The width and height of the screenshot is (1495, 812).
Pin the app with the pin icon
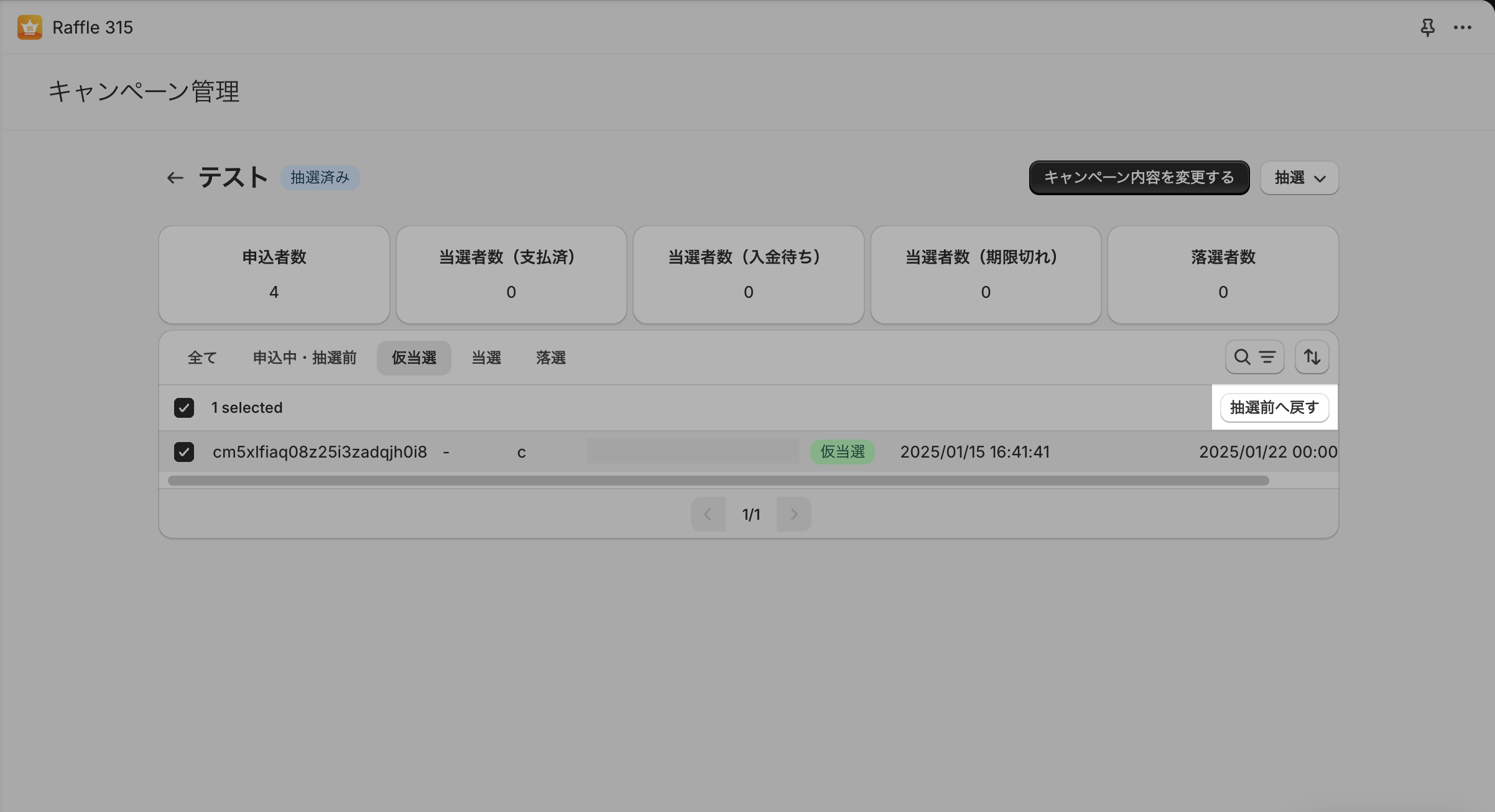(1427, 27)
